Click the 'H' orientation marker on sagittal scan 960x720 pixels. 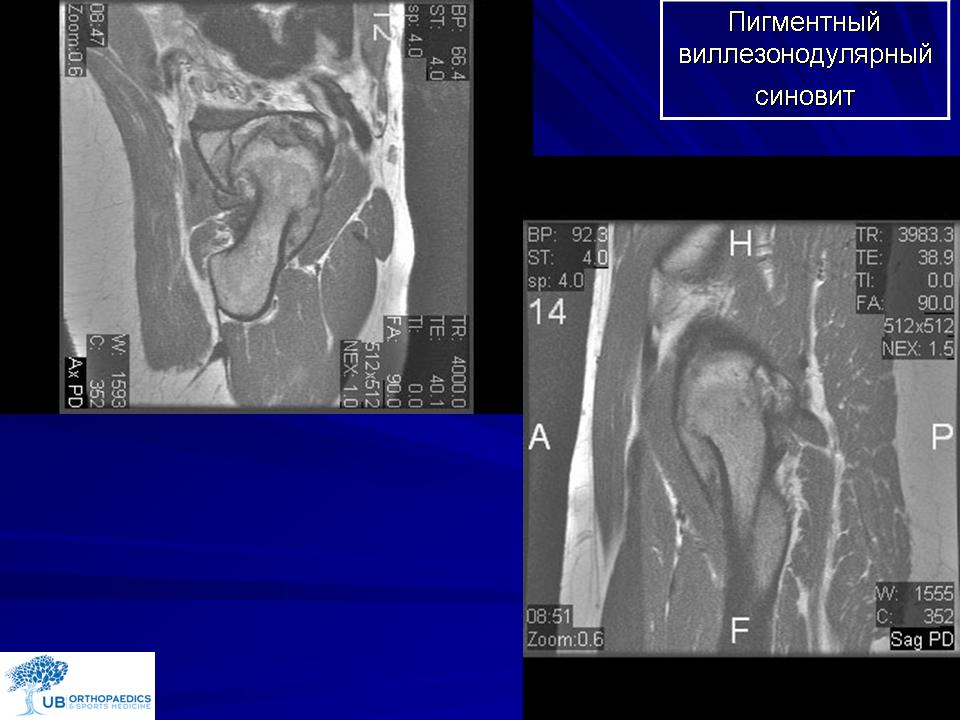pos(740,243)
